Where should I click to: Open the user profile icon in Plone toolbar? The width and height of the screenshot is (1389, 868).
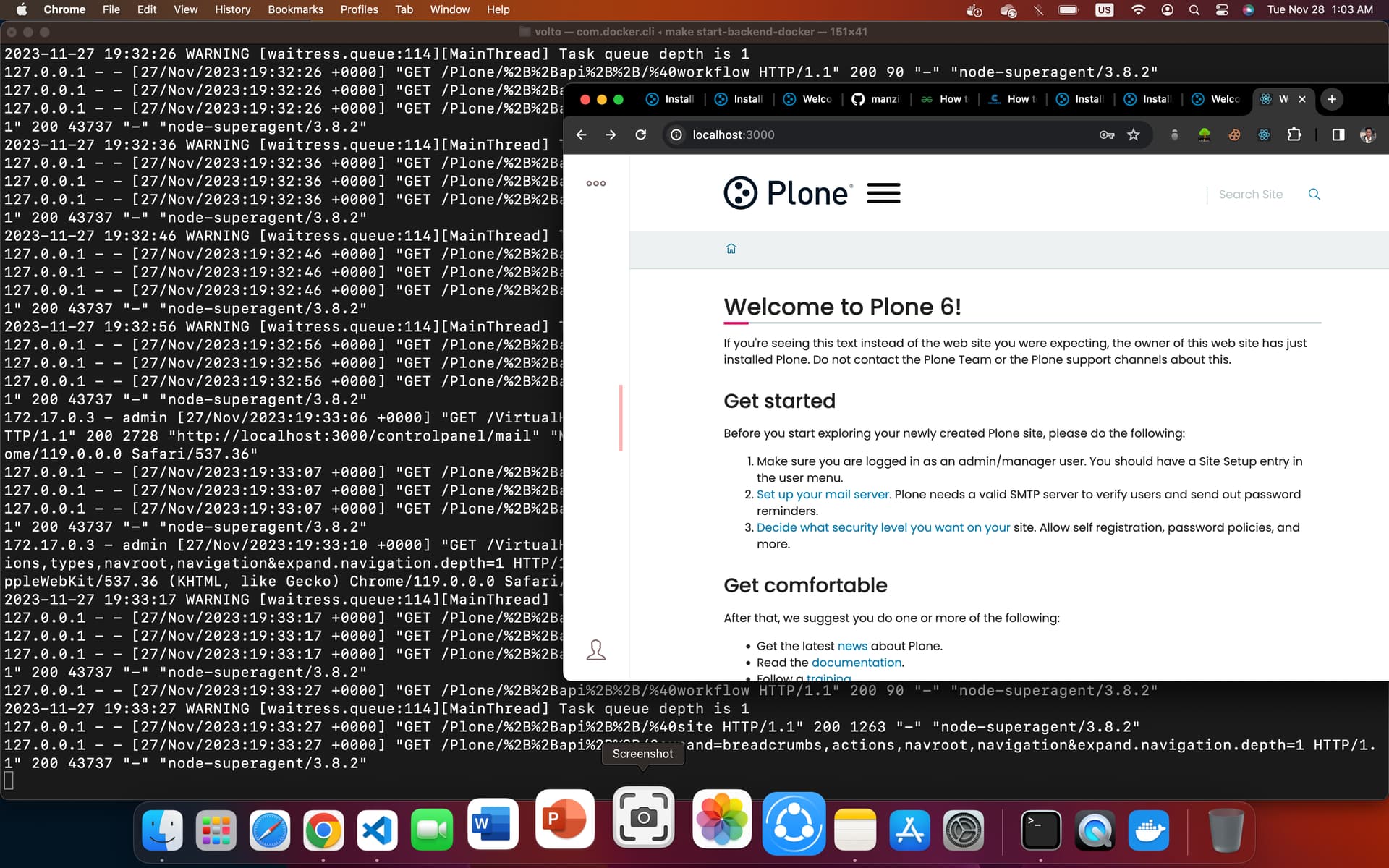pyautogui.click(x=596, y=650)
